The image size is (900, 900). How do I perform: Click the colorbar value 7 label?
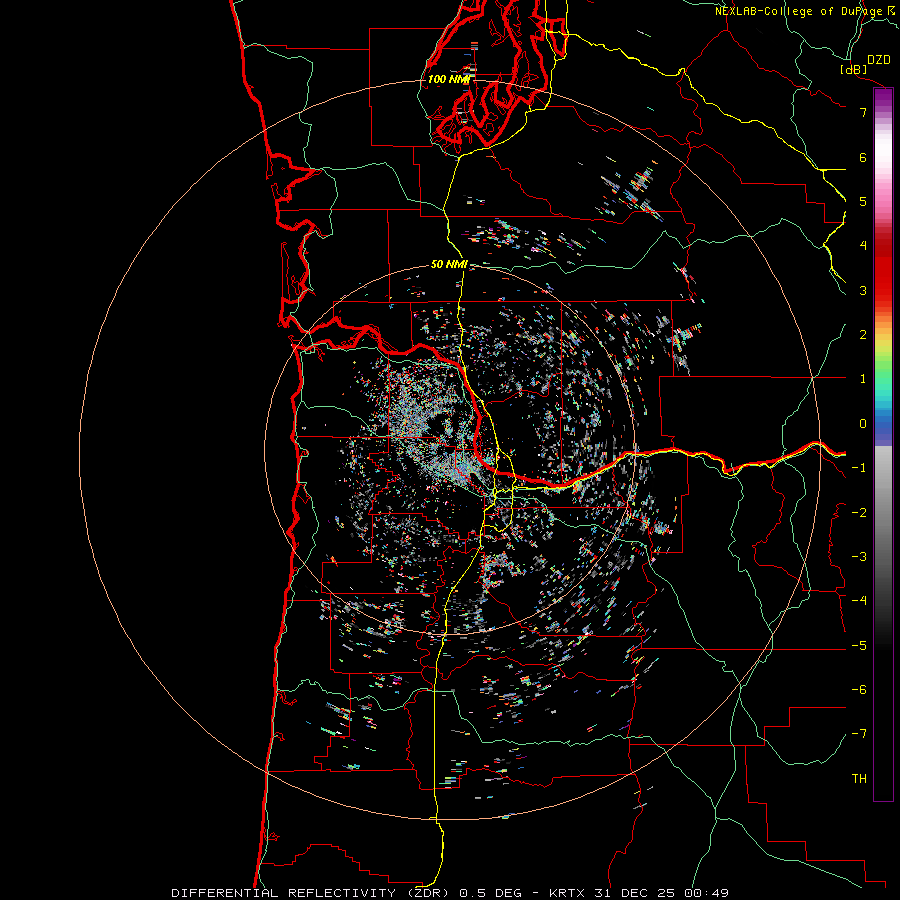(863, 112)
